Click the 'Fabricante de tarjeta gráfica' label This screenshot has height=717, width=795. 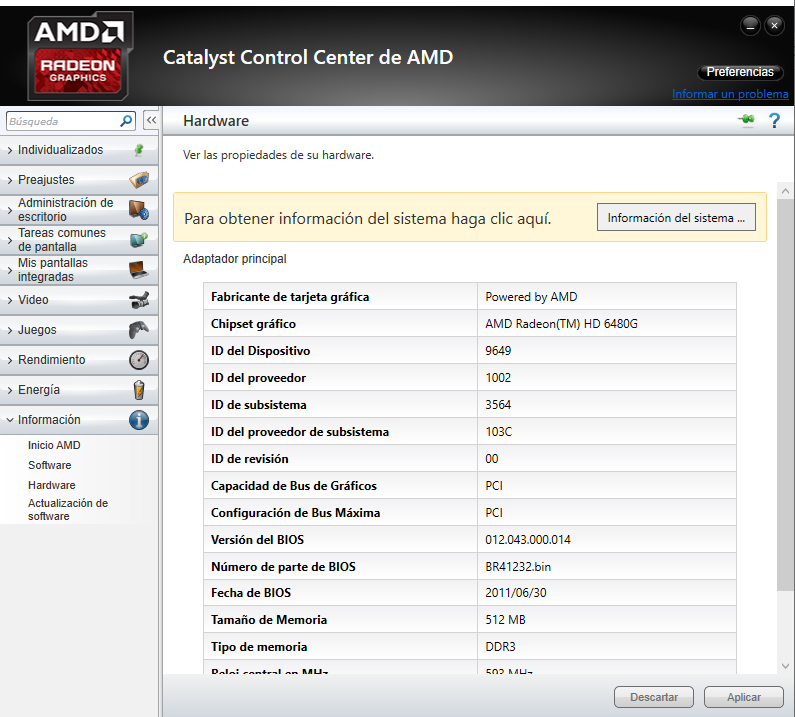pyautogui.click(x=290, y=297)
